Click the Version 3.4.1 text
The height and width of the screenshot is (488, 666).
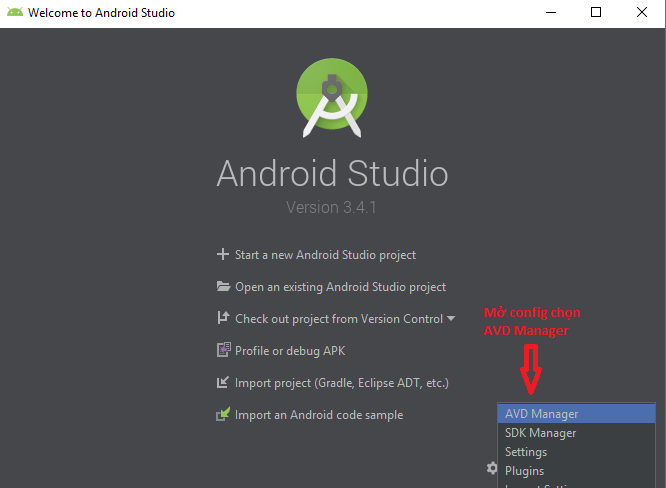(331, 207)
